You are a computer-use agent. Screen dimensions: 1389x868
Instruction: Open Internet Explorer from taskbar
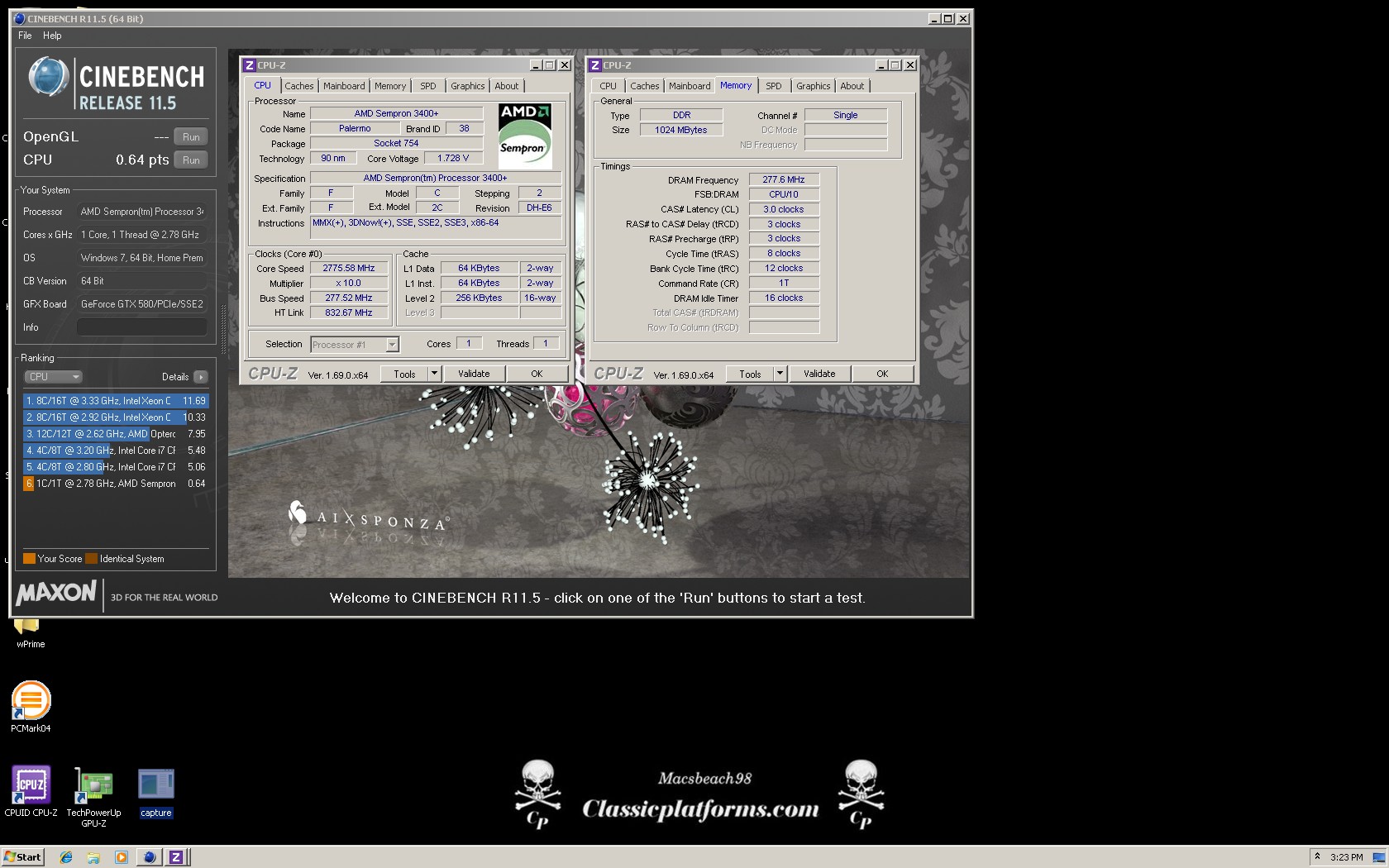pos(66,857)
